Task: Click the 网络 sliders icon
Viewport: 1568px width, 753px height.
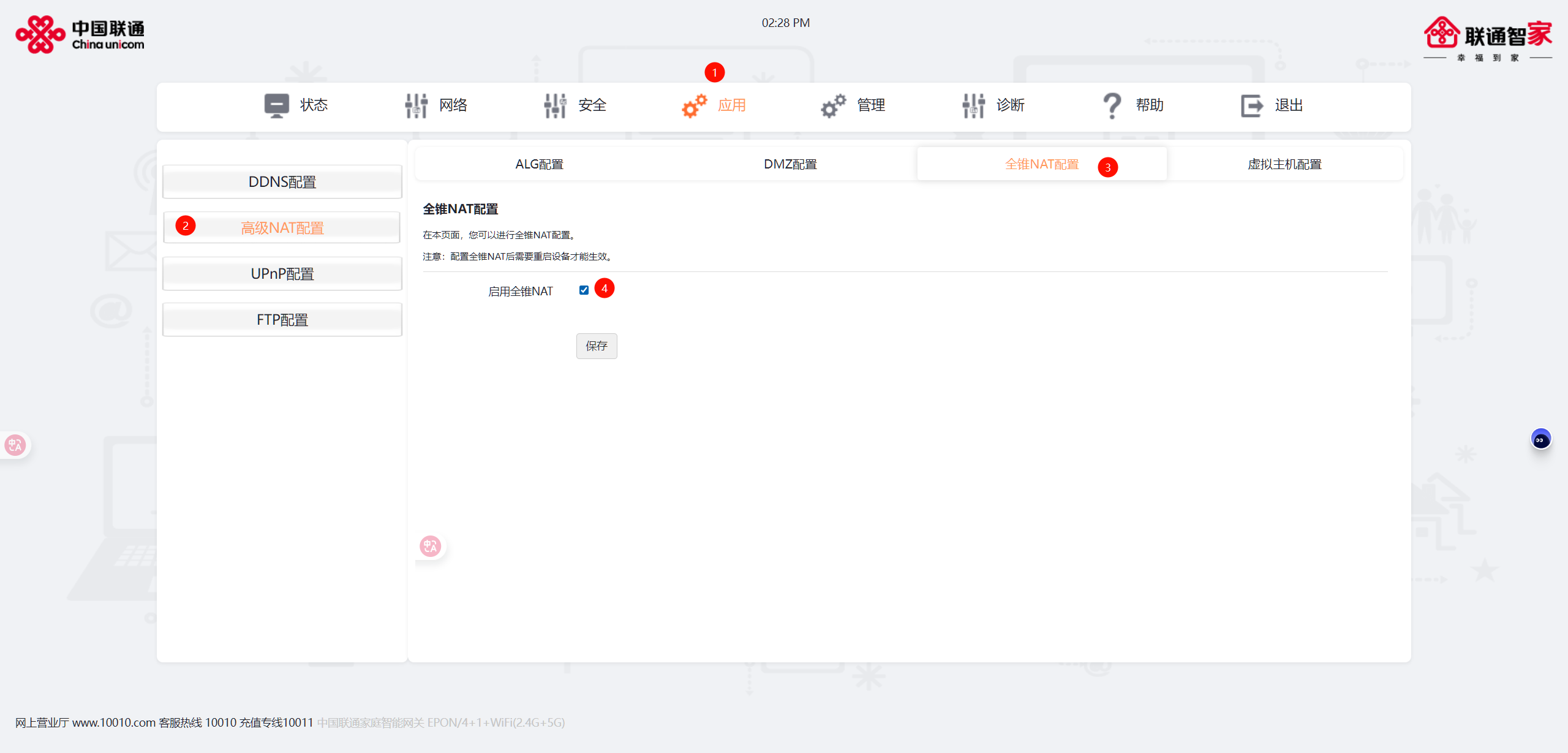Action: point(417,105)
